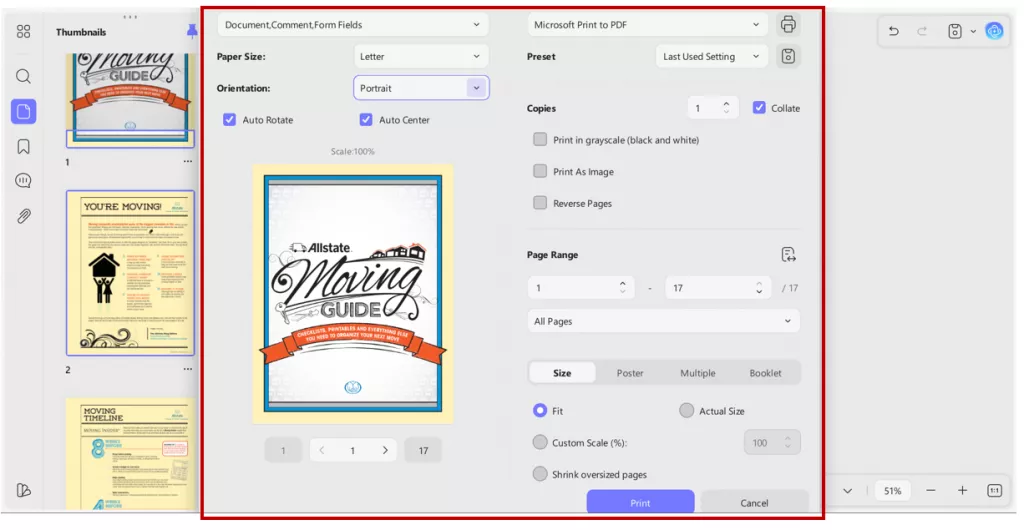Open save icon dropdown arrow
The width and height of the screenshot is (1024, 530).
point(973,31)
